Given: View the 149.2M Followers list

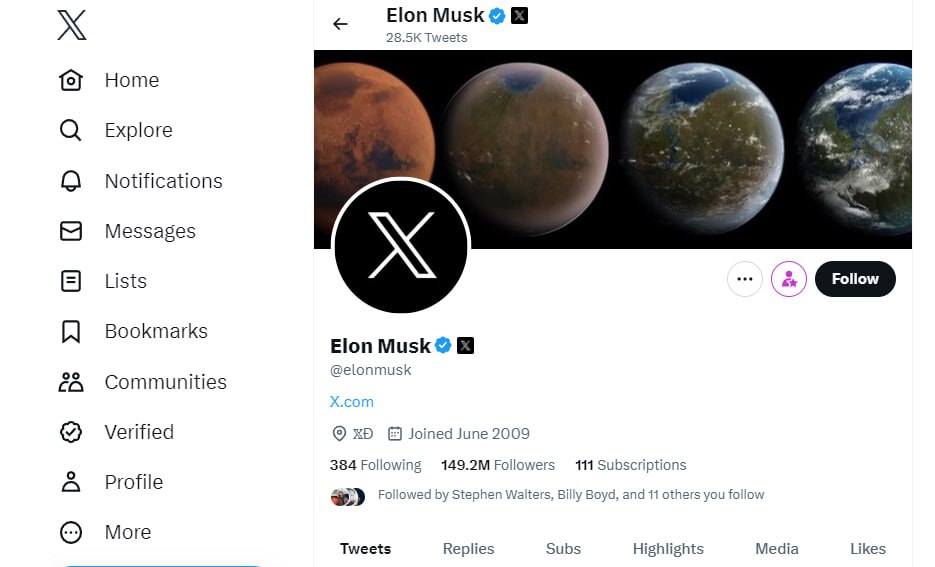Looking at the screenshot, I should tap(498, 465).
